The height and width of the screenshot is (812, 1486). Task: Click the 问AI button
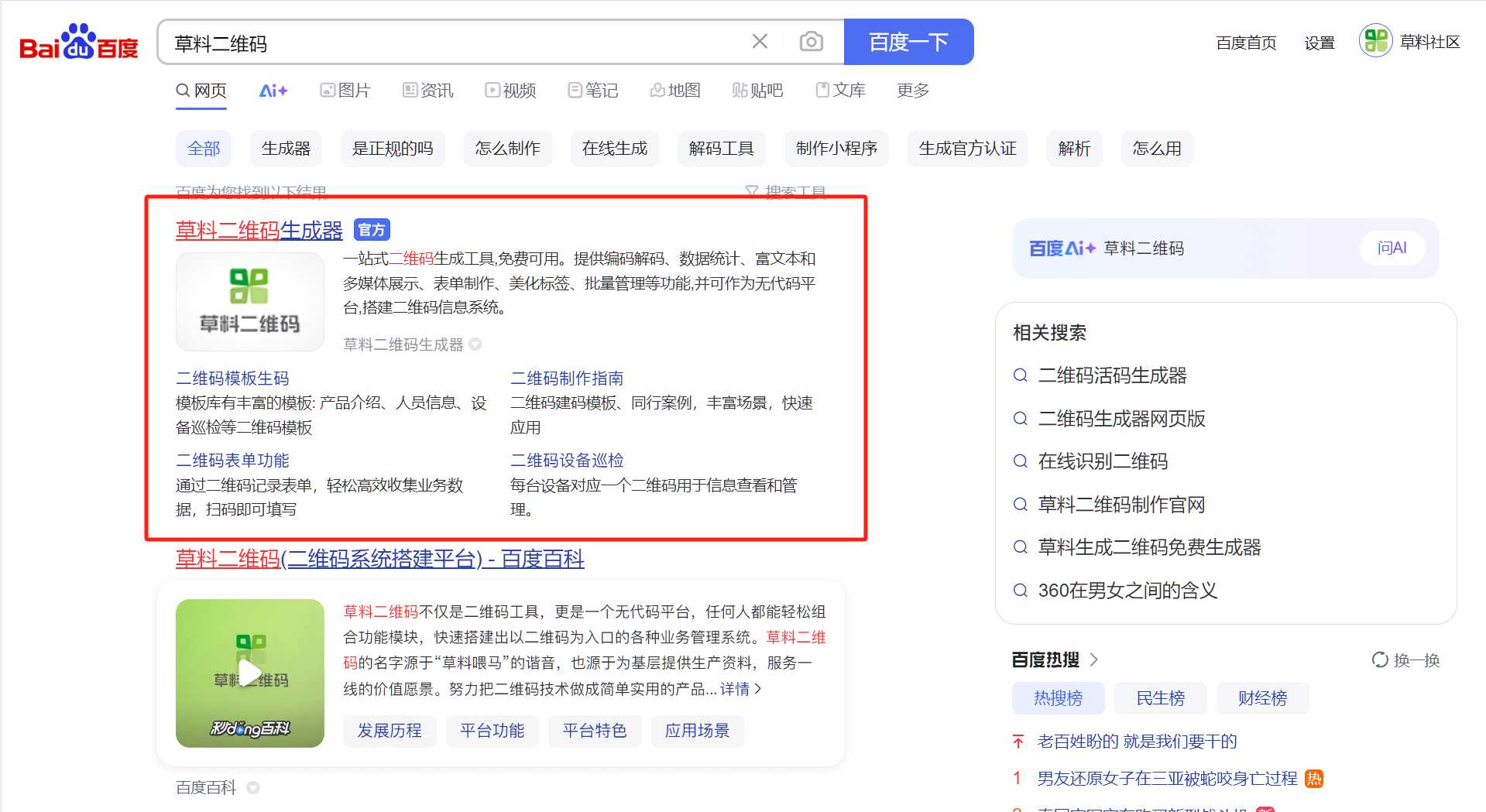[1392, 248]
